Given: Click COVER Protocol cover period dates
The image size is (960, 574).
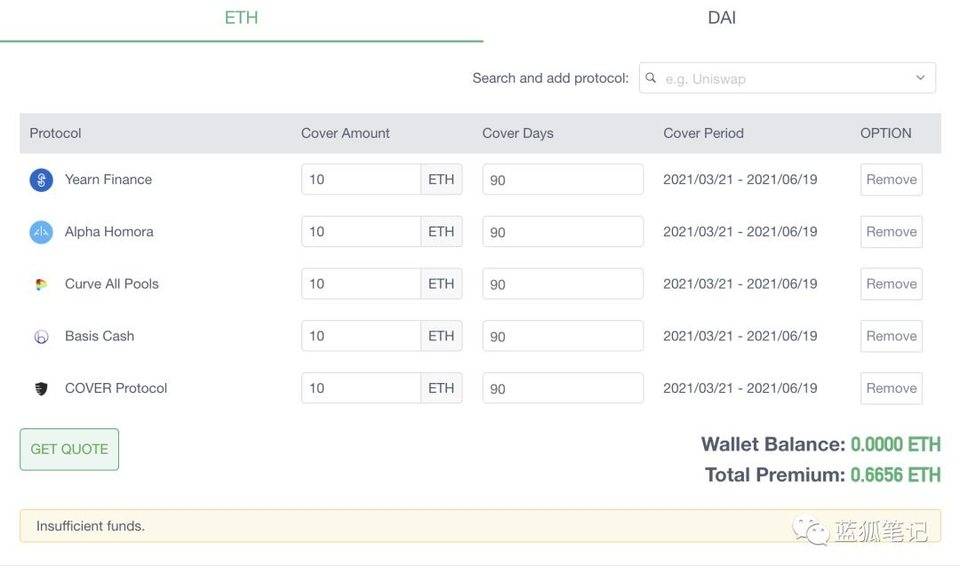Looking at the screenshot, I should [x=740, y=387].
